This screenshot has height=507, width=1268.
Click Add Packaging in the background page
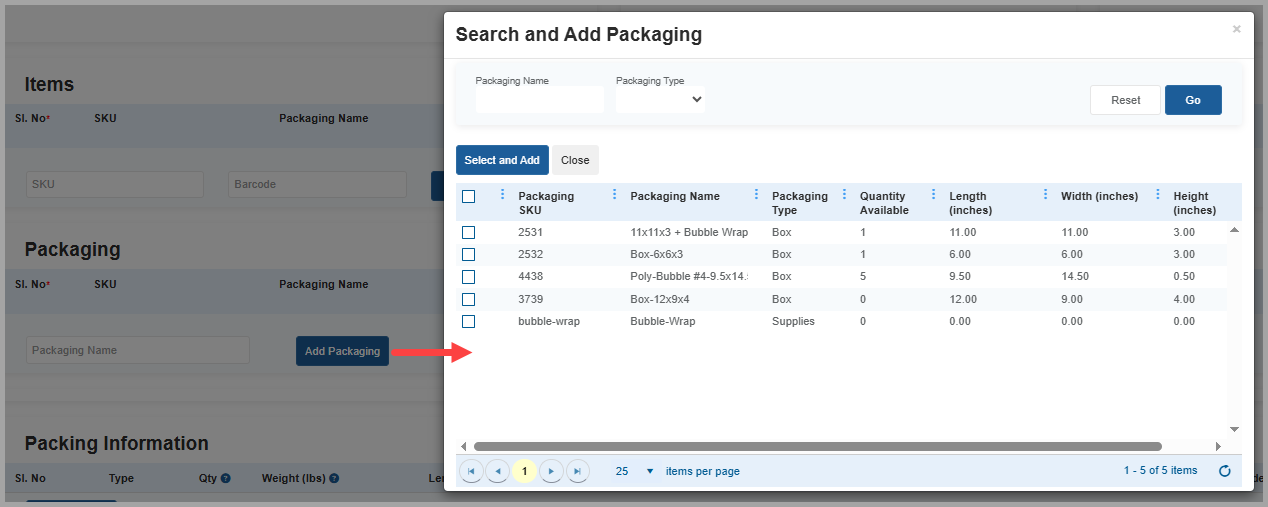coord(342,351)
